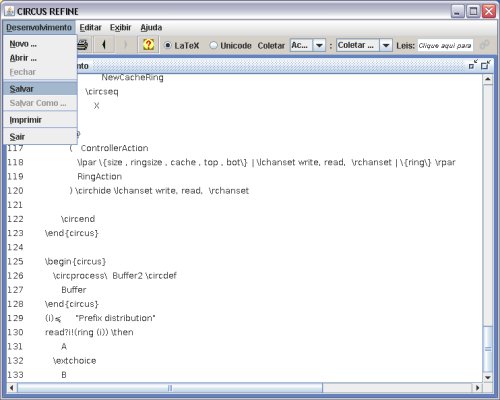The width and height of the screenshot is (500, 400).
Task: Click '\extchoice' on line 132
Action: coord(74,361)
